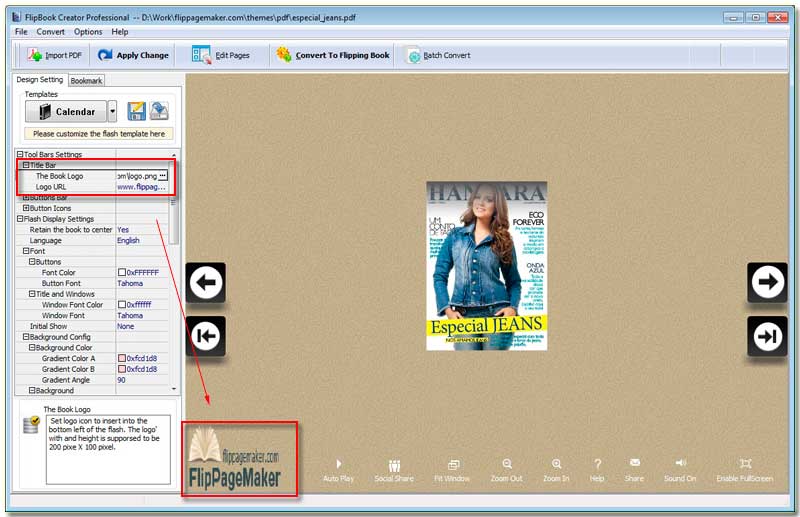Collapse Title and Windows node

coord(32,293)
